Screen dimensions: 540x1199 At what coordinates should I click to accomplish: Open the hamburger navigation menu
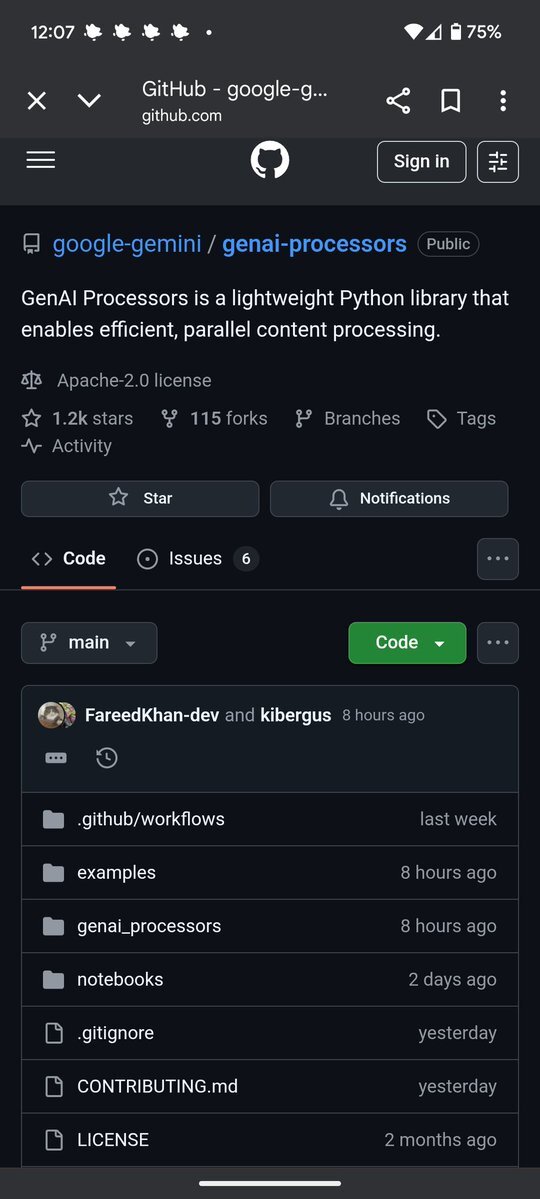coord(41,160)
